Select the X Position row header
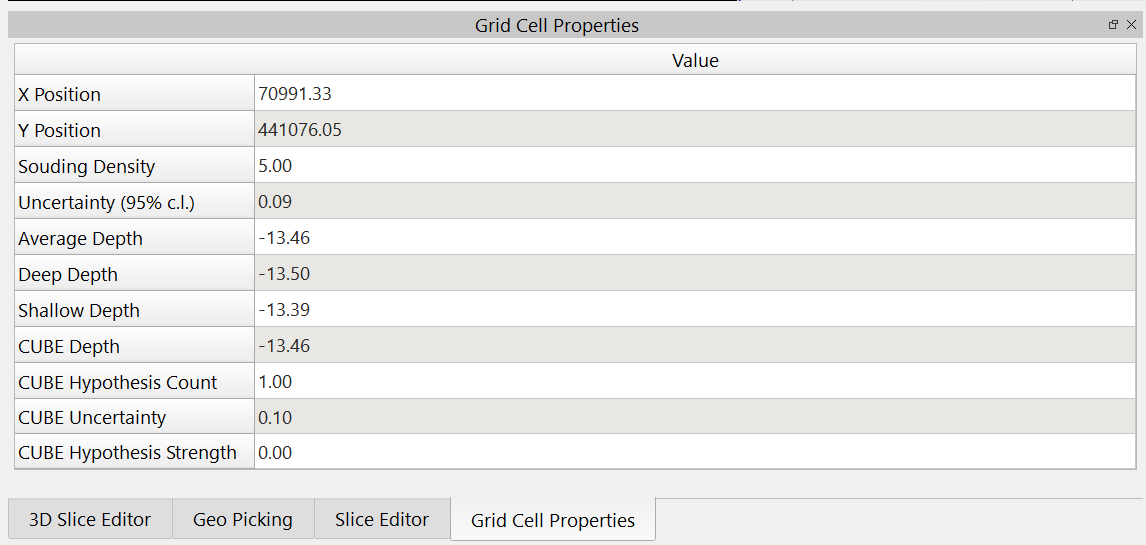This screenshot has height=545, width=1146. click(x=135, y=95)
